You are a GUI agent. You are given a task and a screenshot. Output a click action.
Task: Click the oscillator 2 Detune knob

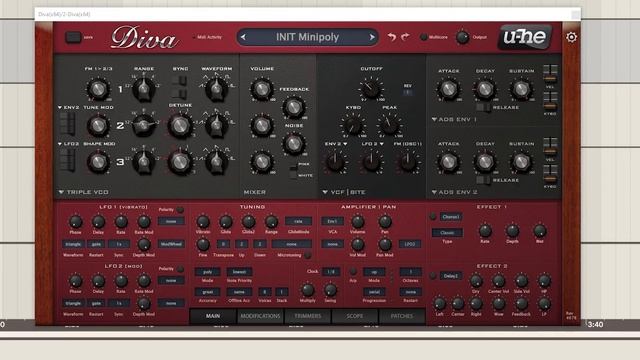(x=180, y=125)
